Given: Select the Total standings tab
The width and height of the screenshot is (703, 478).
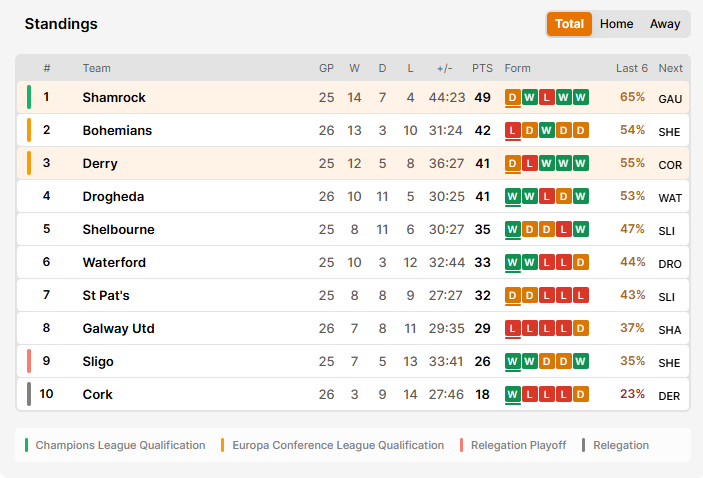Looking at the screenshot, I should point(569,24).
